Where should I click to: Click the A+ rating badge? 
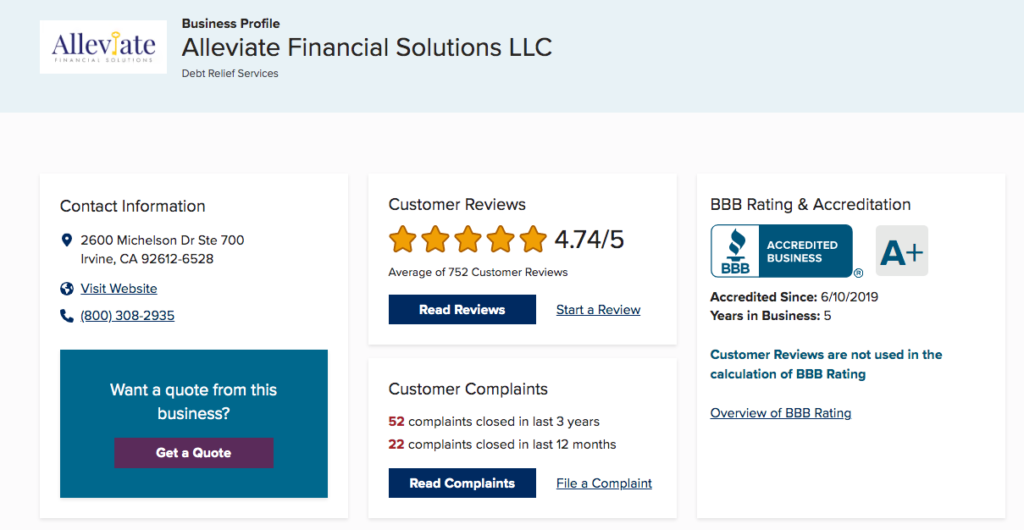pyautogui.click(x=902, y=251)
